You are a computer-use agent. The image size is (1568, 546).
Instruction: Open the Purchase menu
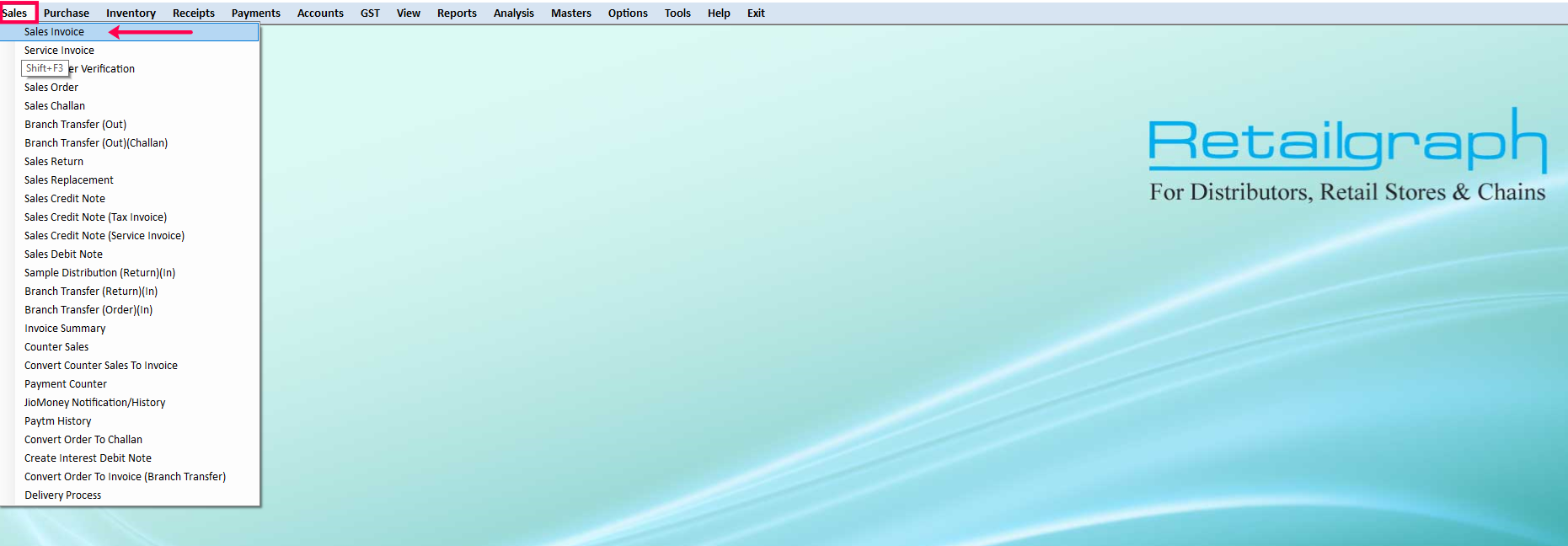[67, 13]
